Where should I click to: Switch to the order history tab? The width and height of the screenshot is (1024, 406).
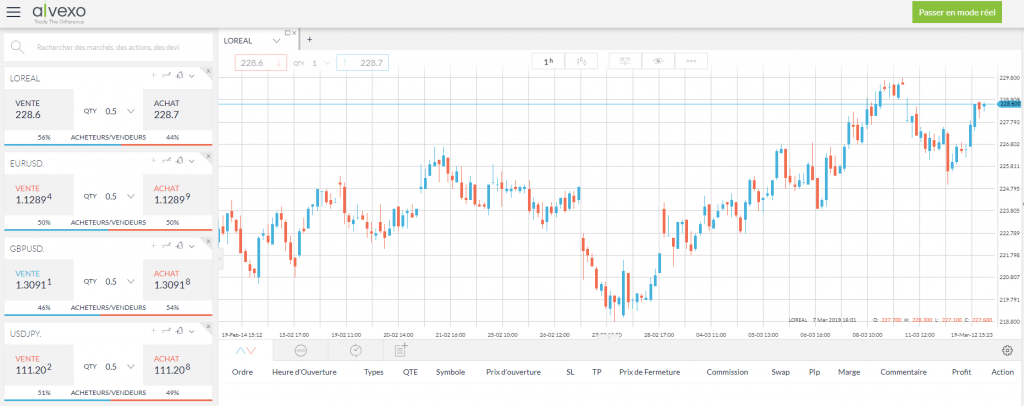(355, 351)
